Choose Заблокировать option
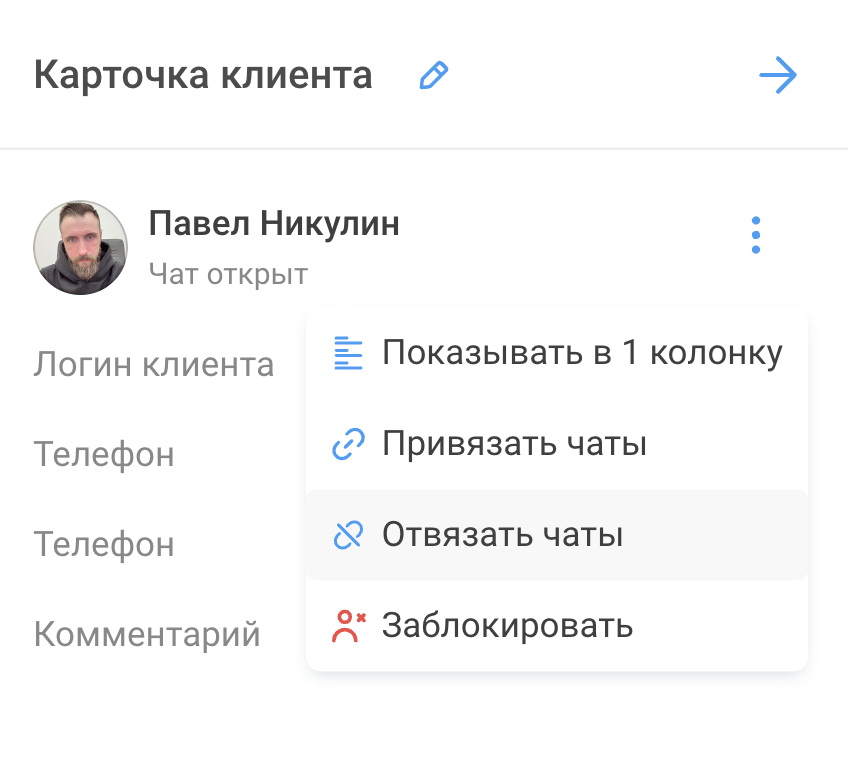 point(557,626)
